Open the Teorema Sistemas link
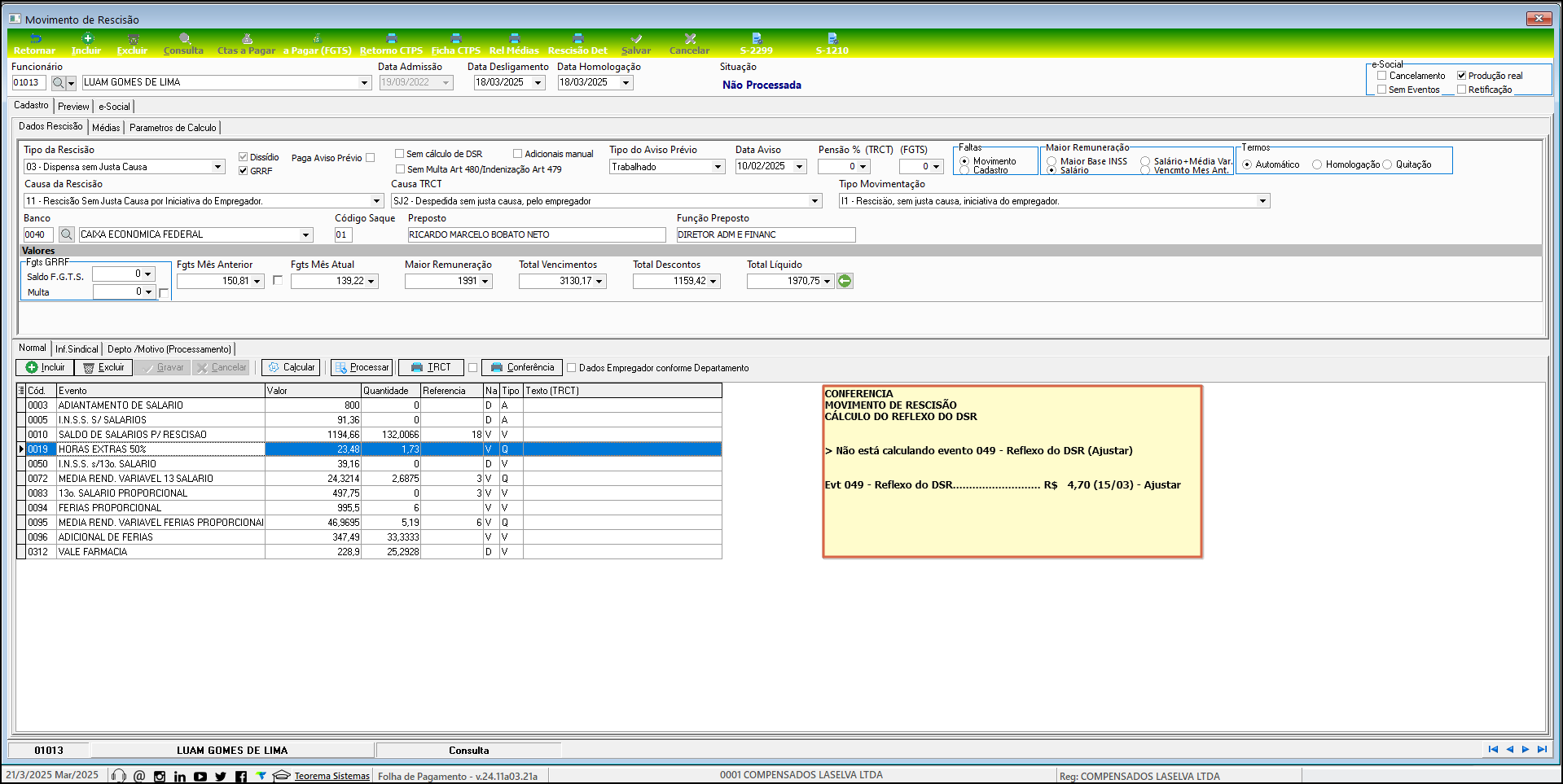The width and height of the screenshot is (1563, 784). [x=331, y=776]
